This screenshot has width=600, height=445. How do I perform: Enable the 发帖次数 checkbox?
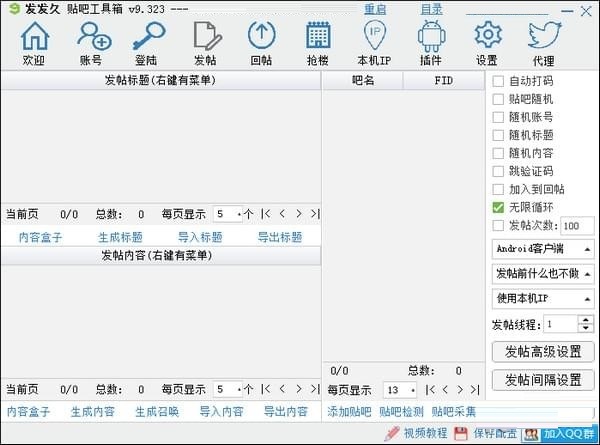pos(498,225)
